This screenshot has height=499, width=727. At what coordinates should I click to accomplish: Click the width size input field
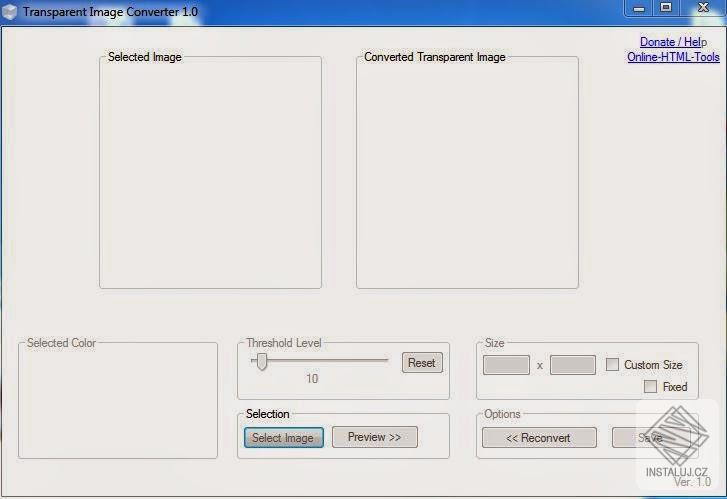[506, 365]
